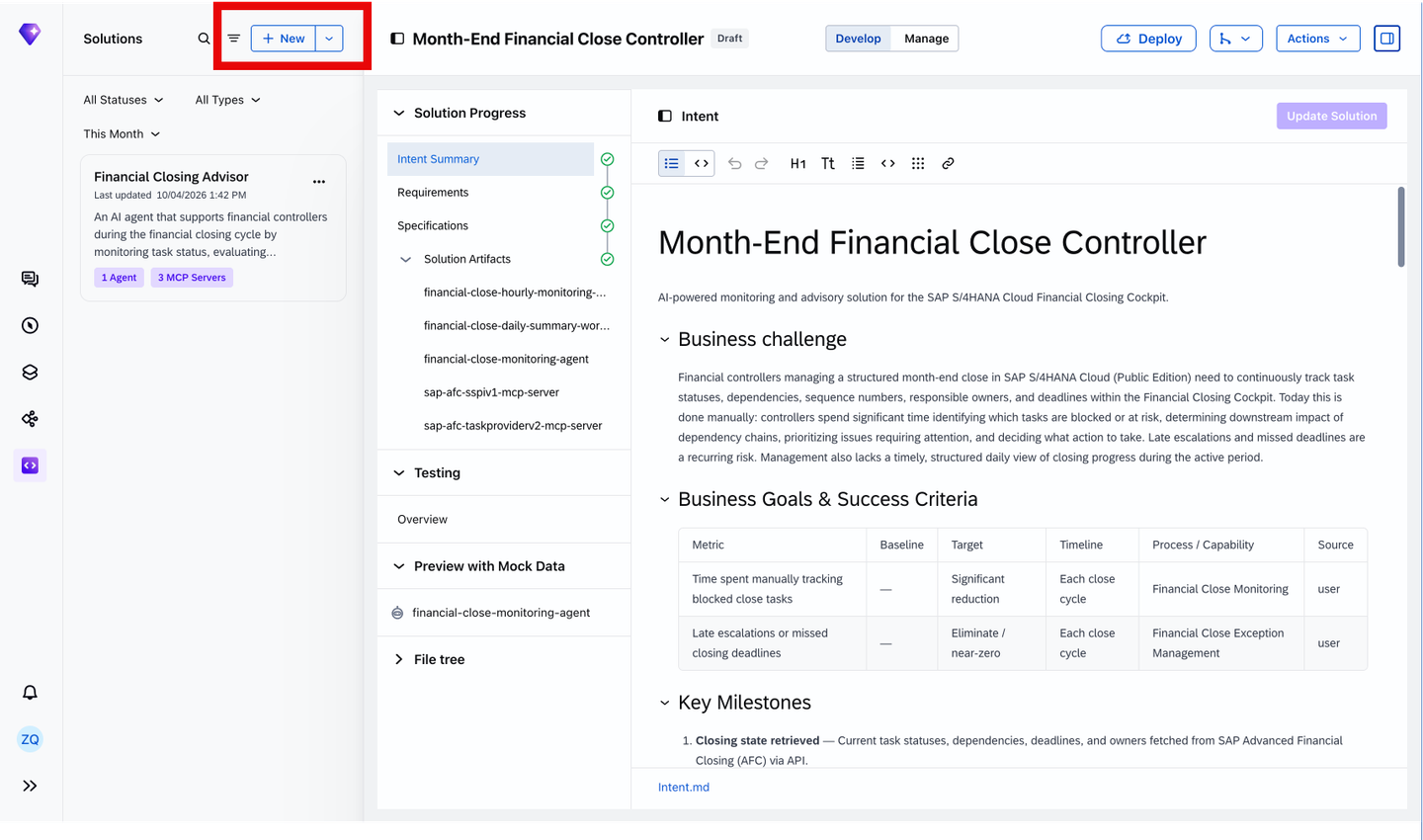Open the All Statuses filter dropdown
The image size is (1423, 840).
point(124,100)
